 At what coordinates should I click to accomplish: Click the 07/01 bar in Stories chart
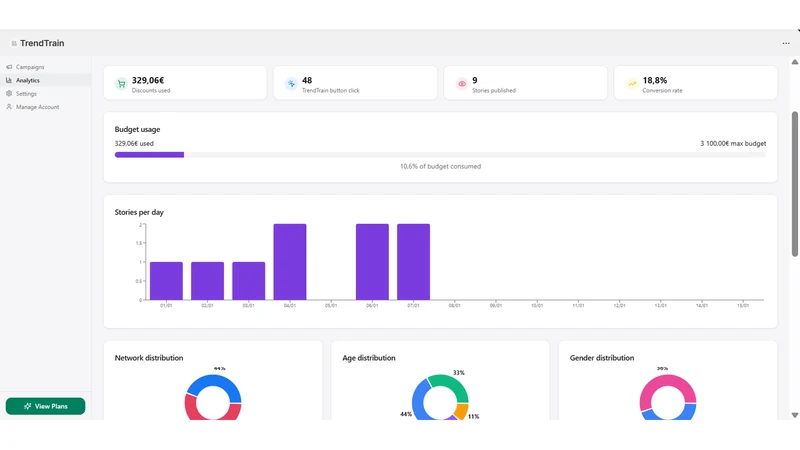(414, 262)
